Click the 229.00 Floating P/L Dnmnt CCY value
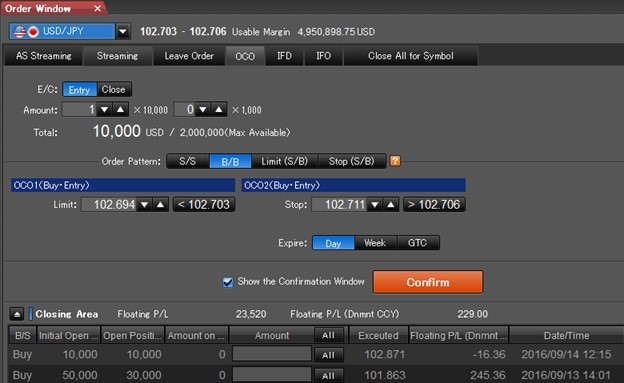624x383 pixels. 472,314
